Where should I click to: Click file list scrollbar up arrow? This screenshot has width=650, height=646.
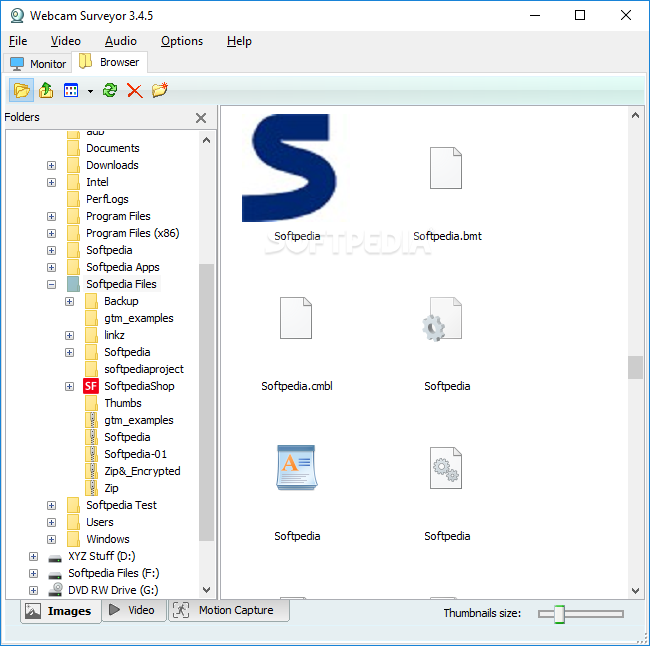(x=635, y=116)
